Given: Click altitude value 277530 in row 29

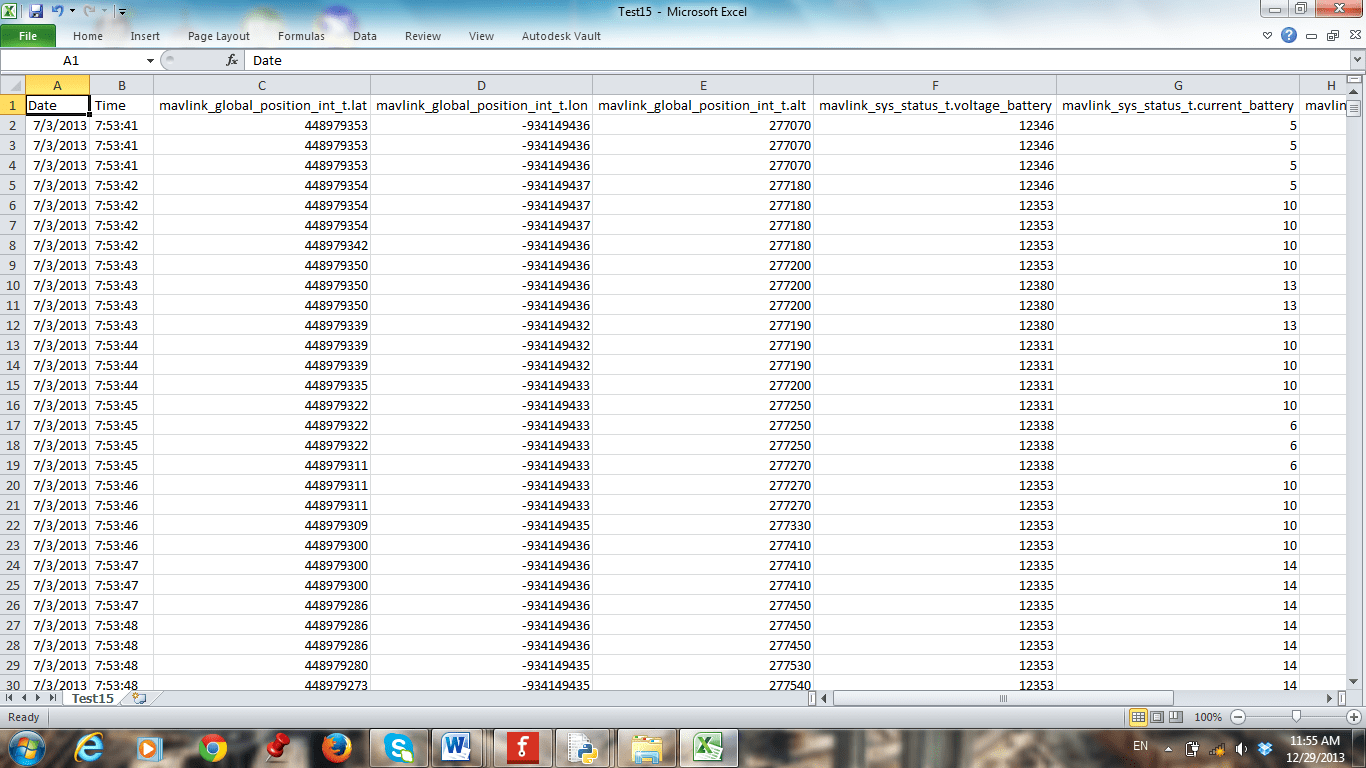Looking at the screenshot, I should click(703, 665).
